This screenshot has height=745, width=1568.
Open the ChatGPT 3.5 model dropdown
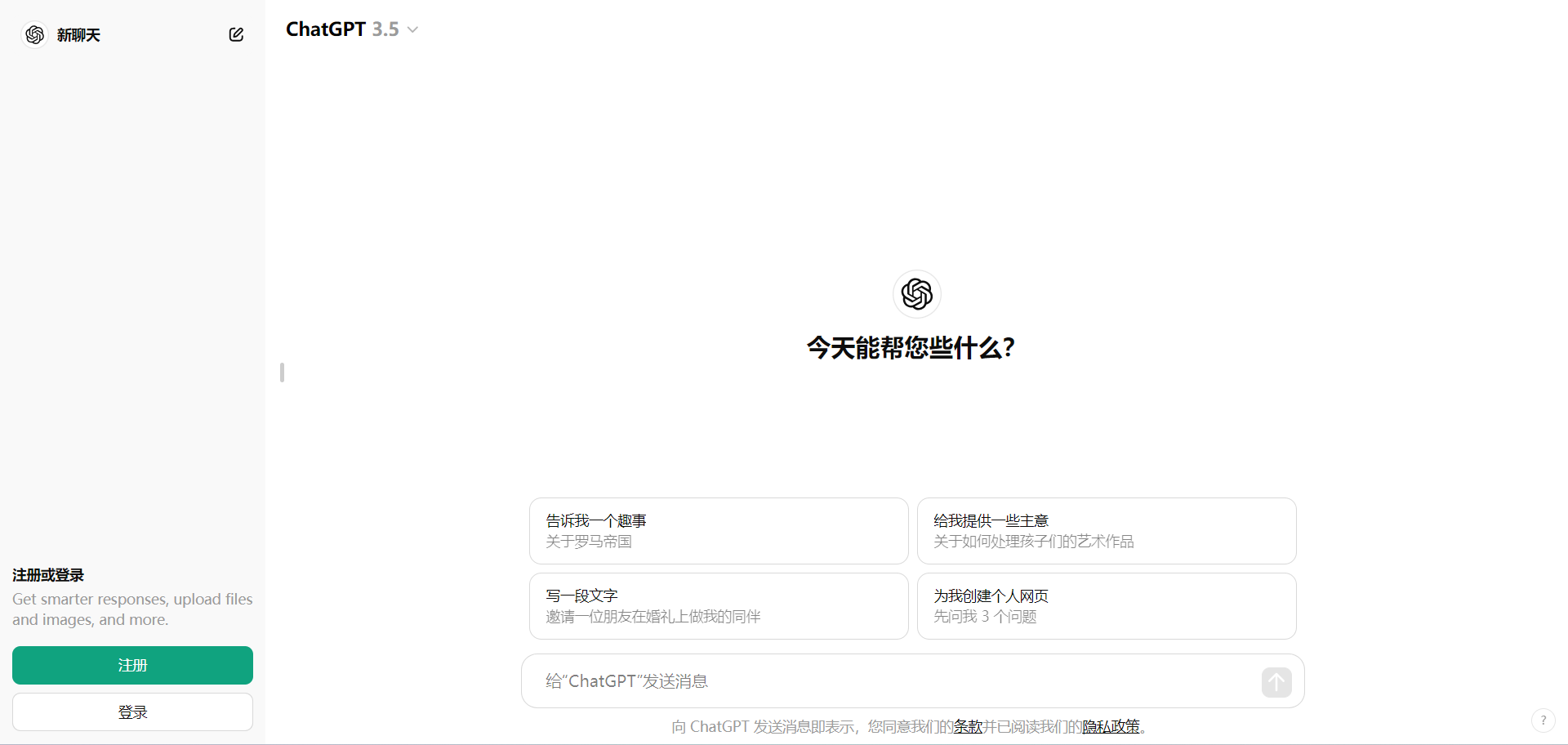click(352, 29)
